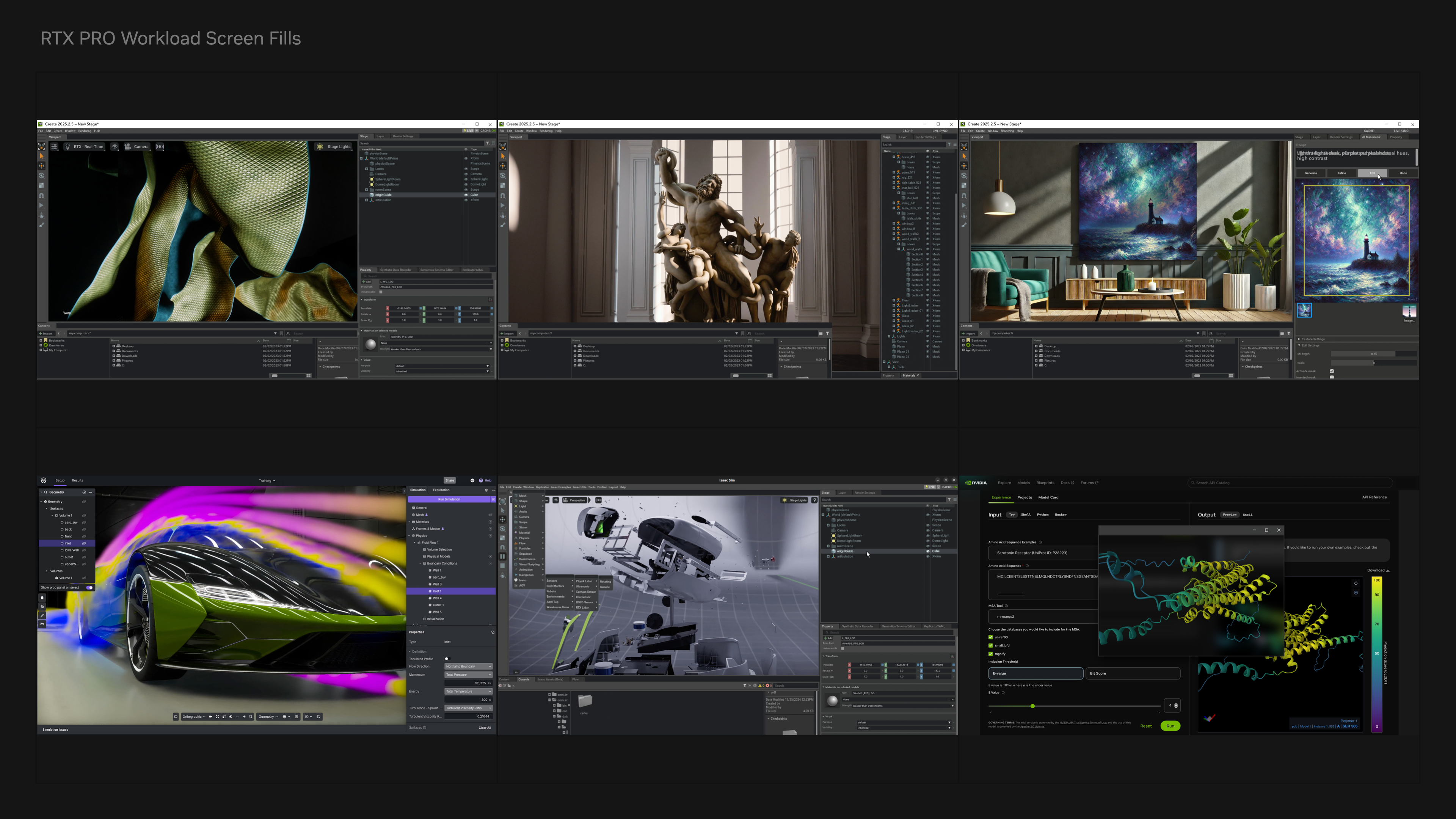
Task: Click the Search API Catalog field
Action: (x=1290, y=483)
